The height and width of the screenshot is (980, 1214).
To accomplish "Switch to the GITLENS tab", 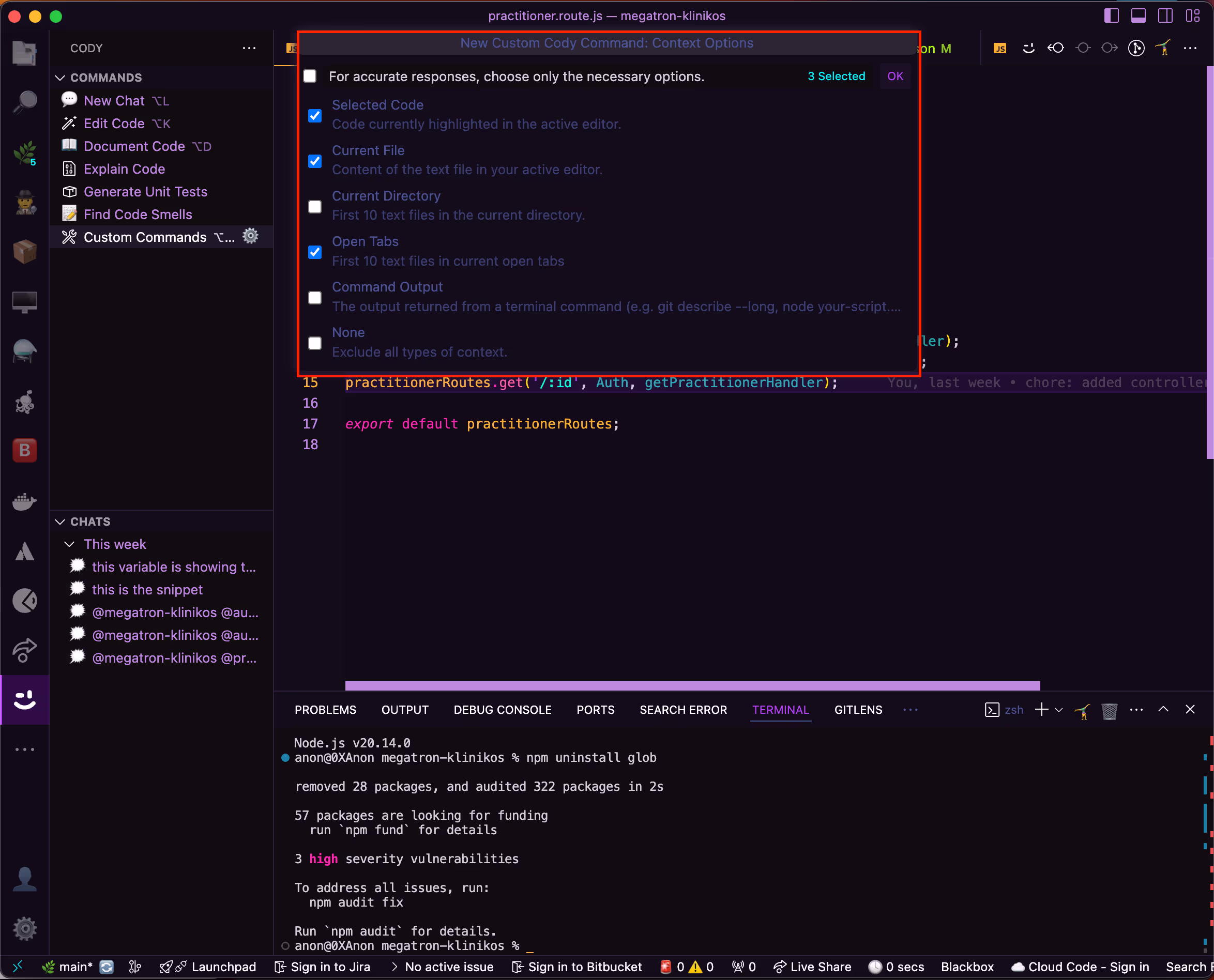I will [858, 710].
